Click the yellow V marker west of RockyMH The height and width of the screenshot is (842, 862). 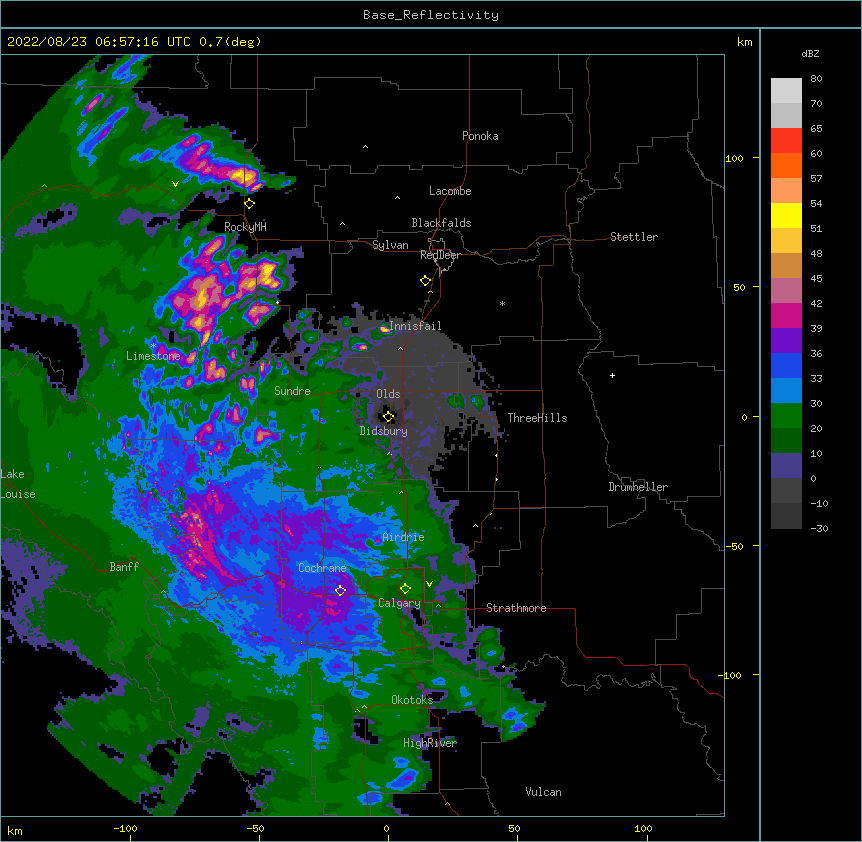175,184
